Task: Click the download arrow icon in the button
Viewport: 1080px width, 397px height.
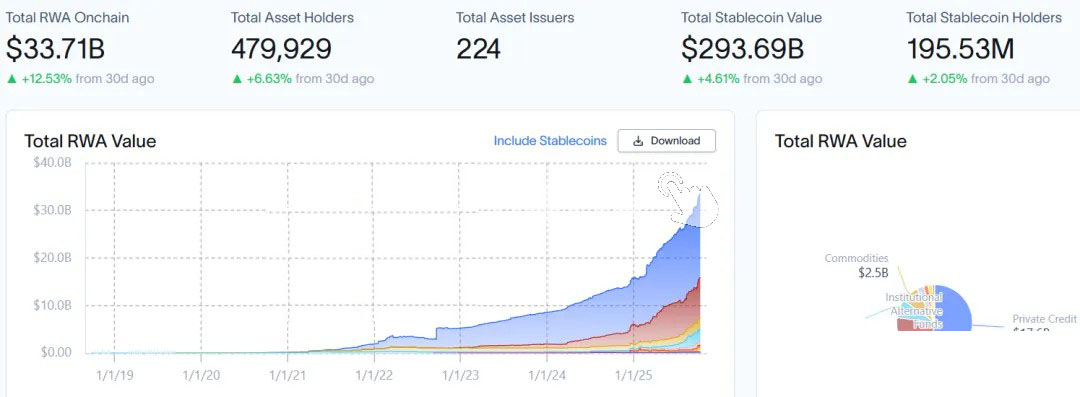Action: pyautogui.click(x=638, y=141)
